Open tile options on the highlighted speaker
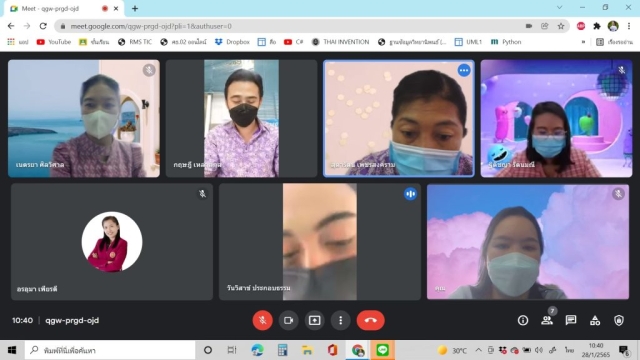640x360 pixels. pos(464,71)
